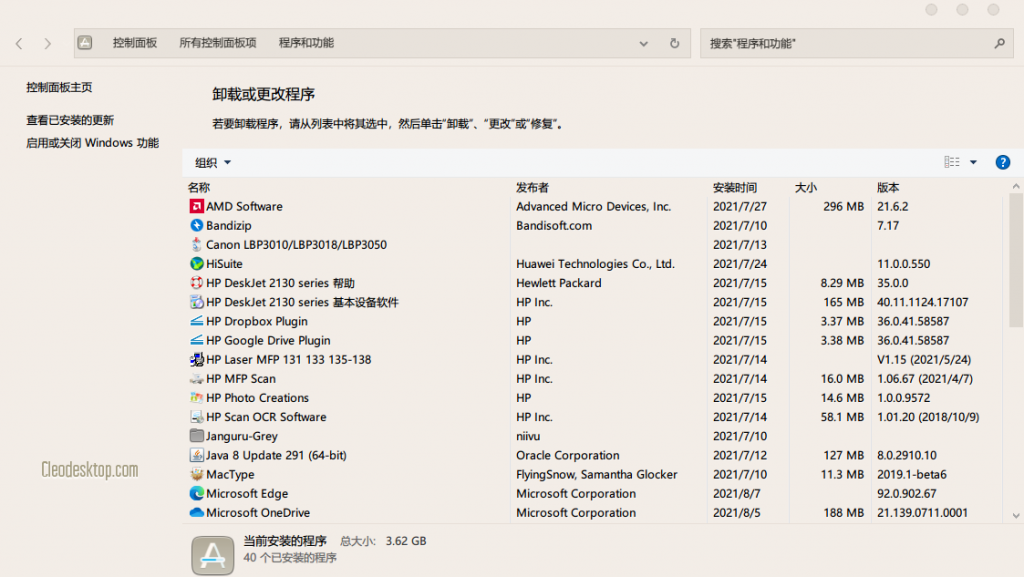Screen dimensions: 1024x577
Task: Sort by the 大小 column header
Action: coord(805,188)
